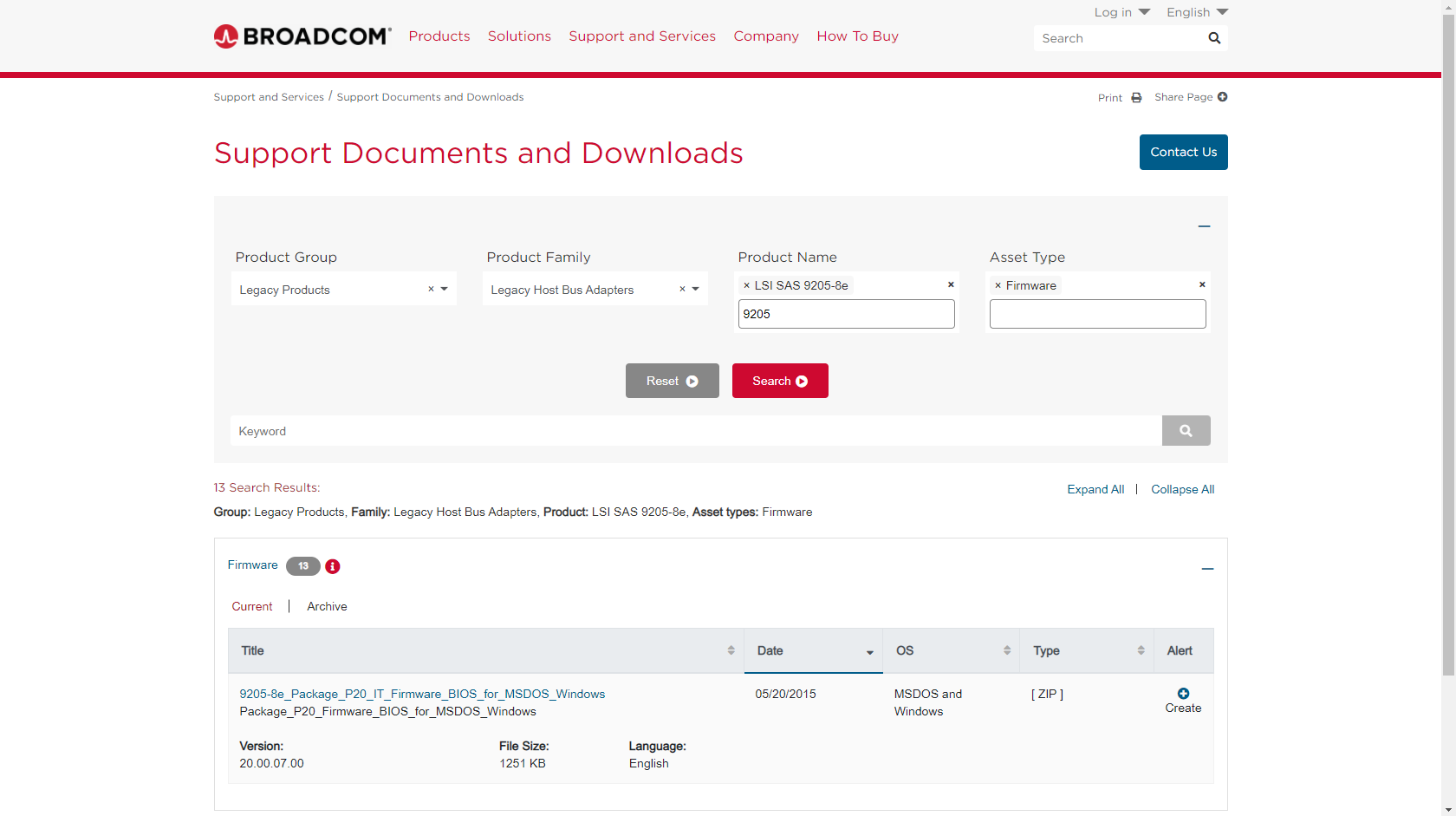The image size is (1456, 816).
Task: Collapse the Firmware results section
Action: pos(1207,569)
